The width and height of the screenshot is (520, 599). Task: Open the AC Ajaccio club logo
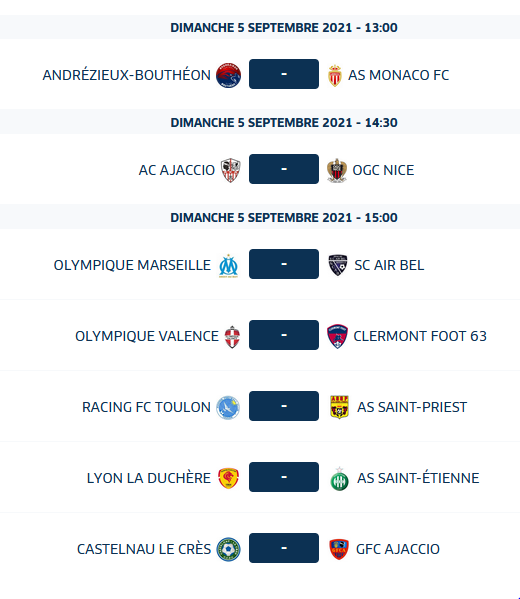230,170
